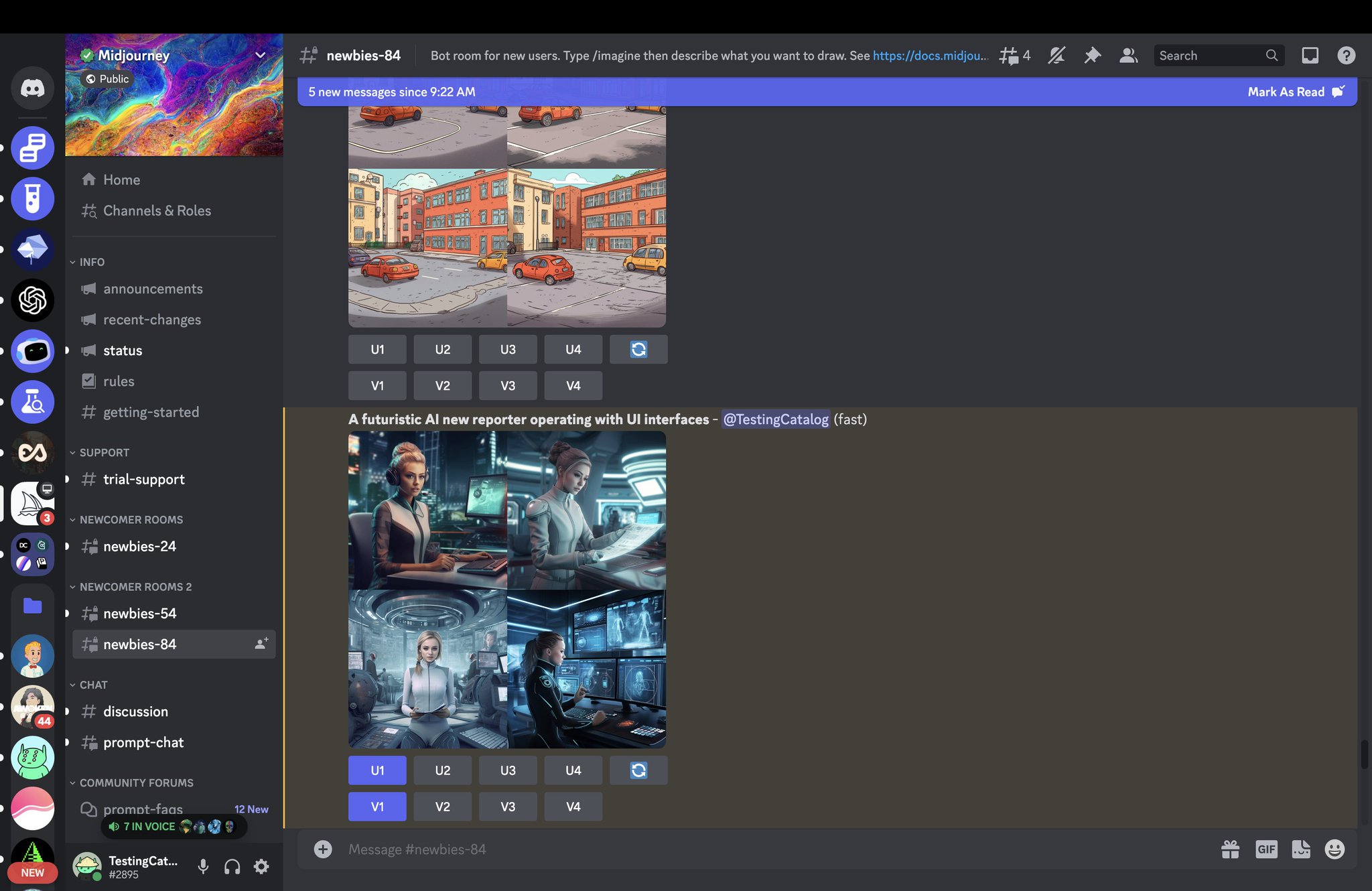
Task: Open the recent-changes channel
Action: (174, 320)
